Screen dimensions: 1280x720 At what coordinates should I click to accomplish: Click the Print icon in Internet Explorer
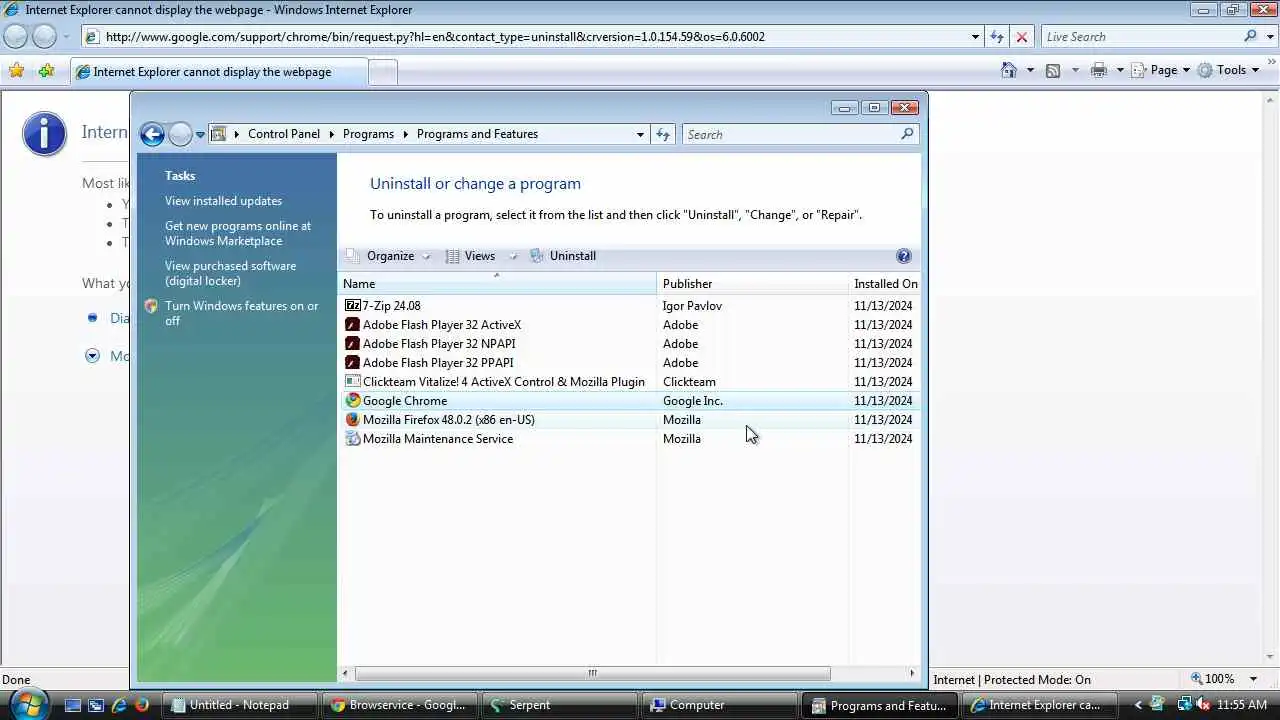(x=1099, y=70)
